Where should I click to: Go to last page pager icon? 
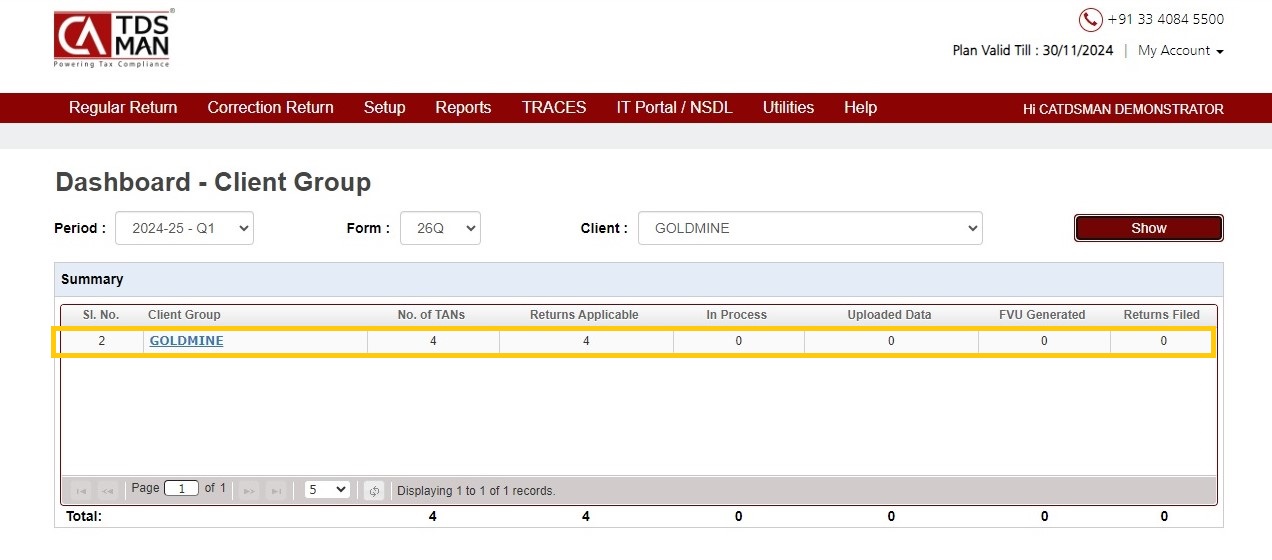point(276,490)
